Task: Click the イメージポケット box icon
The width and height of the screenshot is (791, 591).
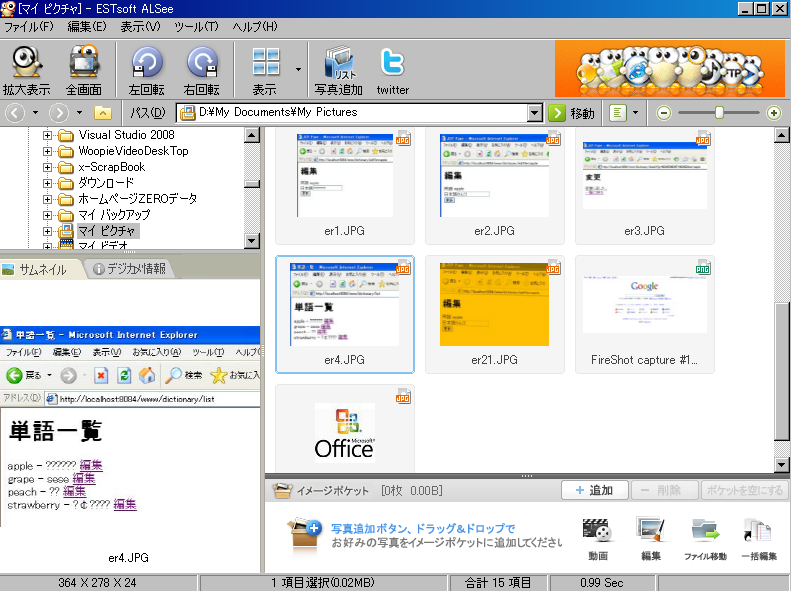Action: coord(282,490)
